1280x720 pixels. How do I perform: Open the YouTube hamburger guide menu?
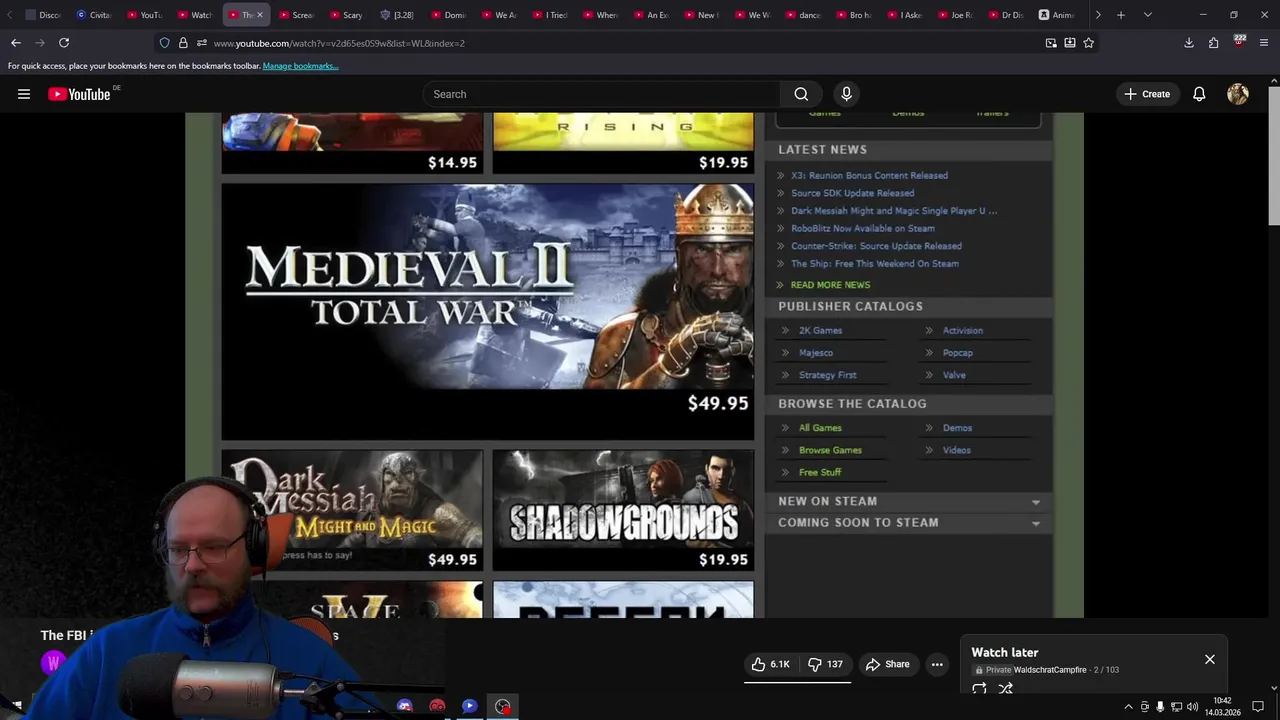pyautogui.click(x=24, y=94)
